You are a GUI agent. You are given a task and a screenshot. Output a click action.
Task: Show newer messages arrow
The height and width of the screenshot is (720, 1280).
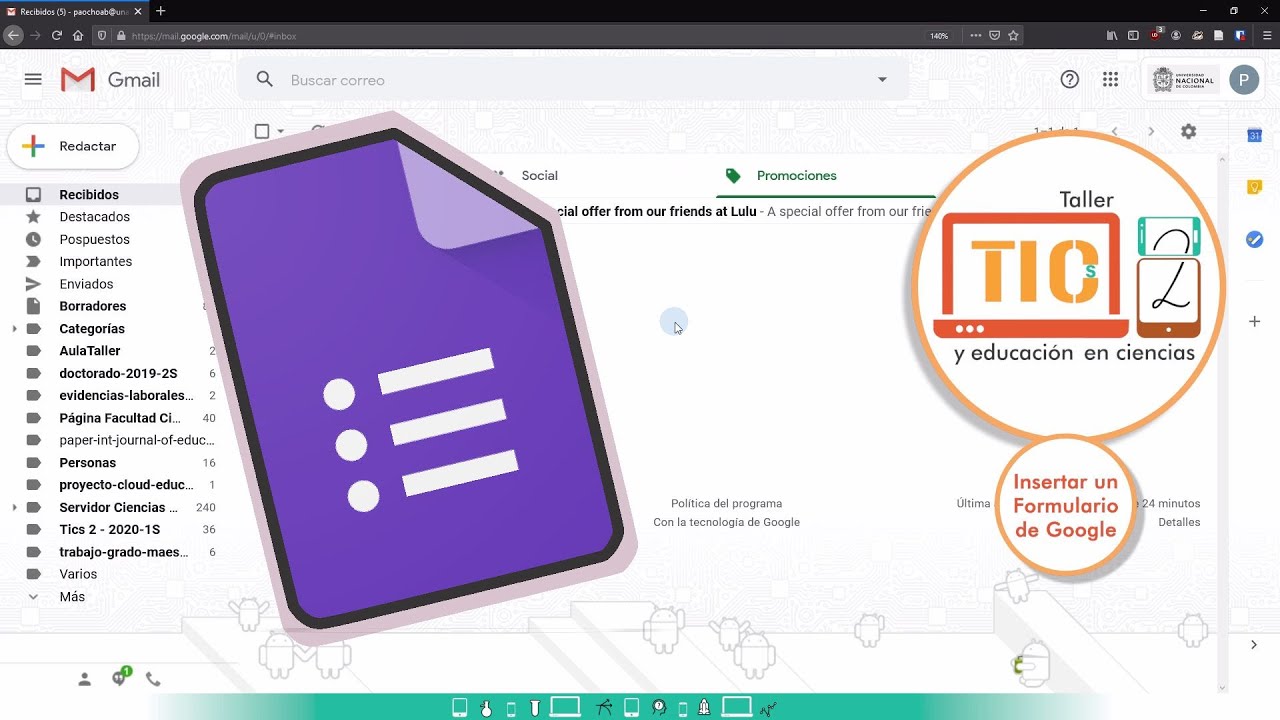coord(1114,131)
